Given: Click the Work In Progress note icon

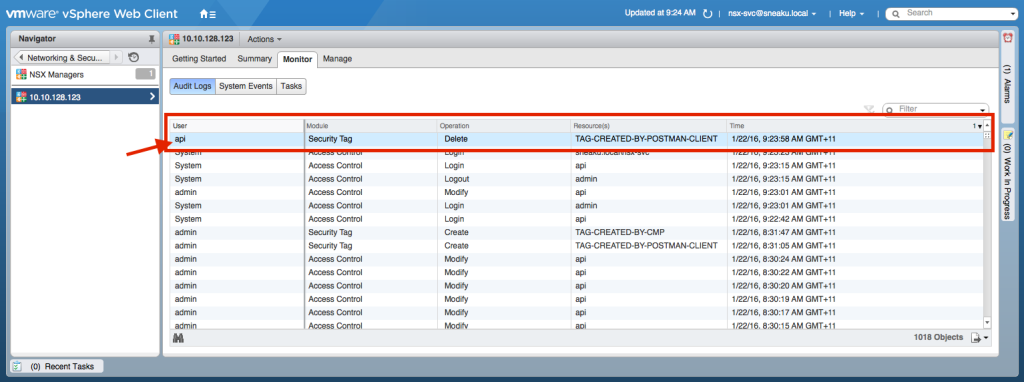Looking at the screenshot, I should tap(1007, 135).
